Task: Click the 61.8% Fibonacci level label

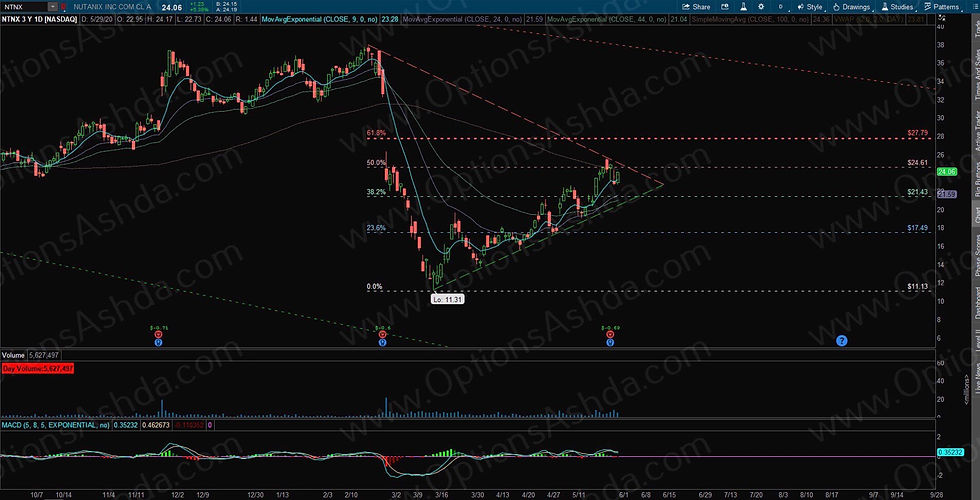Action: tap(376, 133)
